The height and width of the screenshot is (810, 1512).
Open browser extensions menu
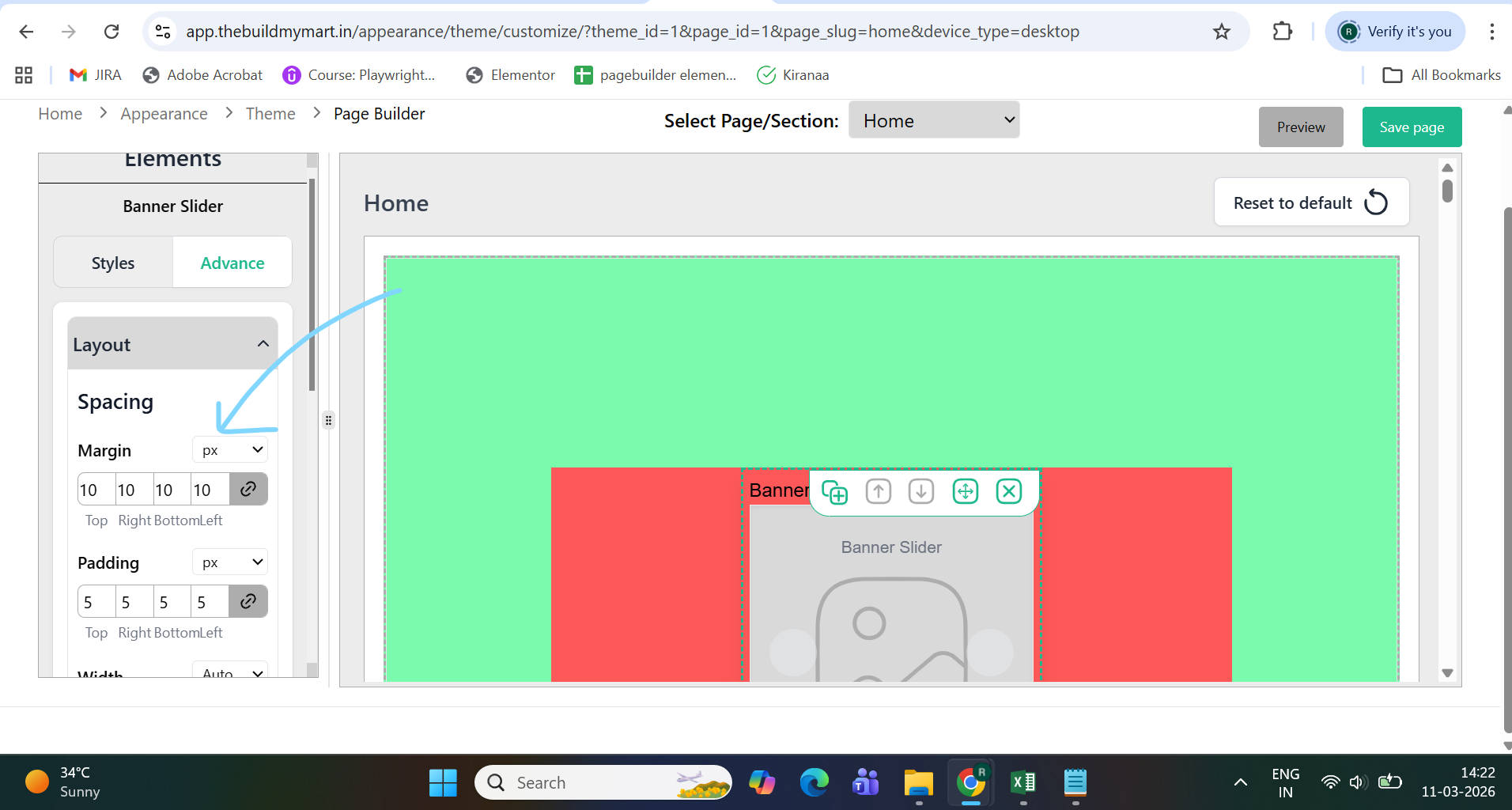click(1283, 32)
